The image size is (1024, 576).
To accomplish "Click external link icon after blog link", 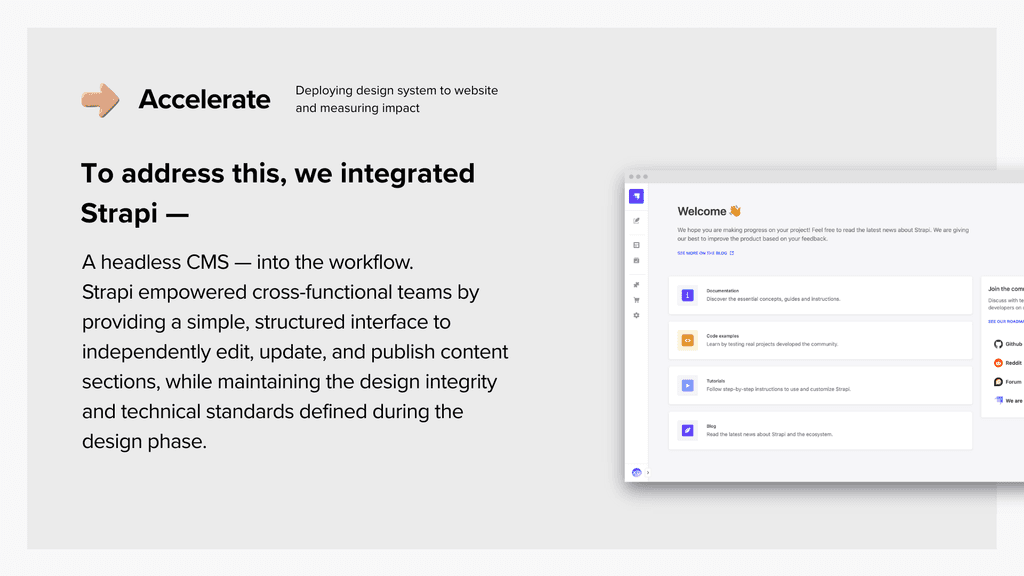I will [731, 253].
